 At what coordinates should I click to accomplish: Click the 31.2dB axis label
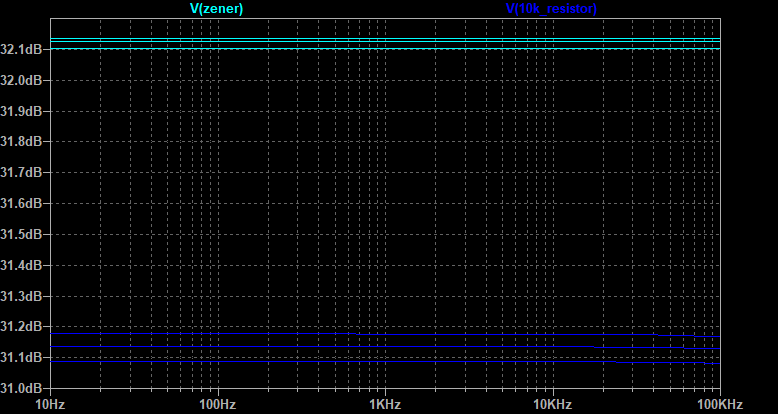click(21, 327)
